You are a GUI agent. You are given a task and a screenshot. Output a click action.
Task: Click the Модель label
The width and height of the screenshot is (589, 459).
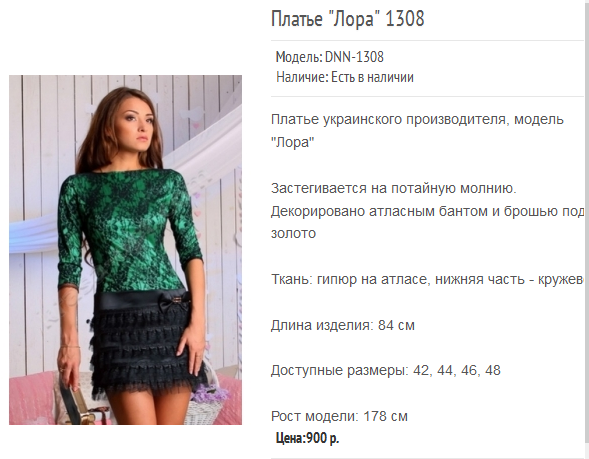pyautogui.click(x=299, y=57)
